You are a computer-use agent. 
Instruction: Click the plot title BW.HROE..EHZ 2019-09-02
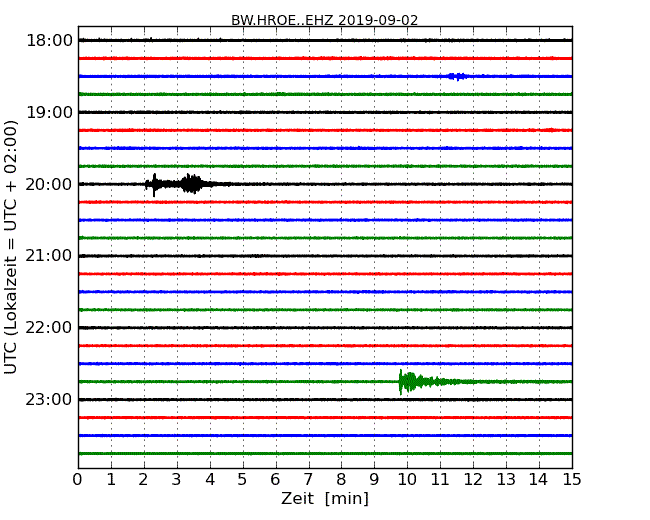tap(324, 20)
